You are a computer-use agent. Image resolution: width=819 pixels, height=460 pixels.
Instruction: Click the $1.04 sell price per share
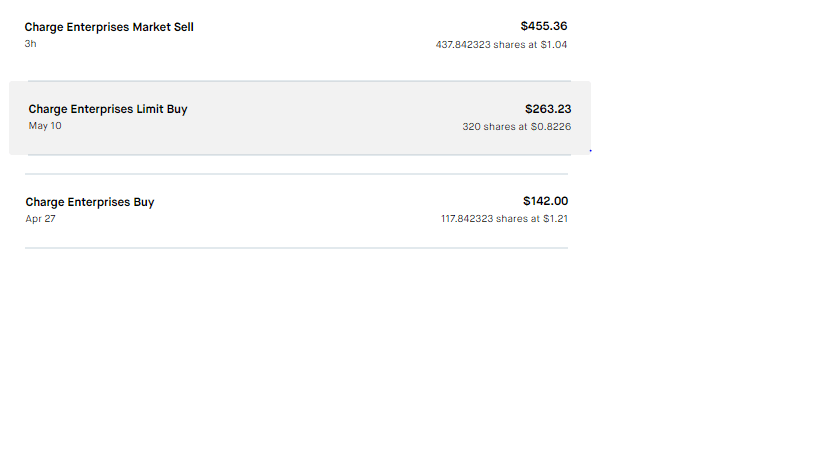coord(554,44)
